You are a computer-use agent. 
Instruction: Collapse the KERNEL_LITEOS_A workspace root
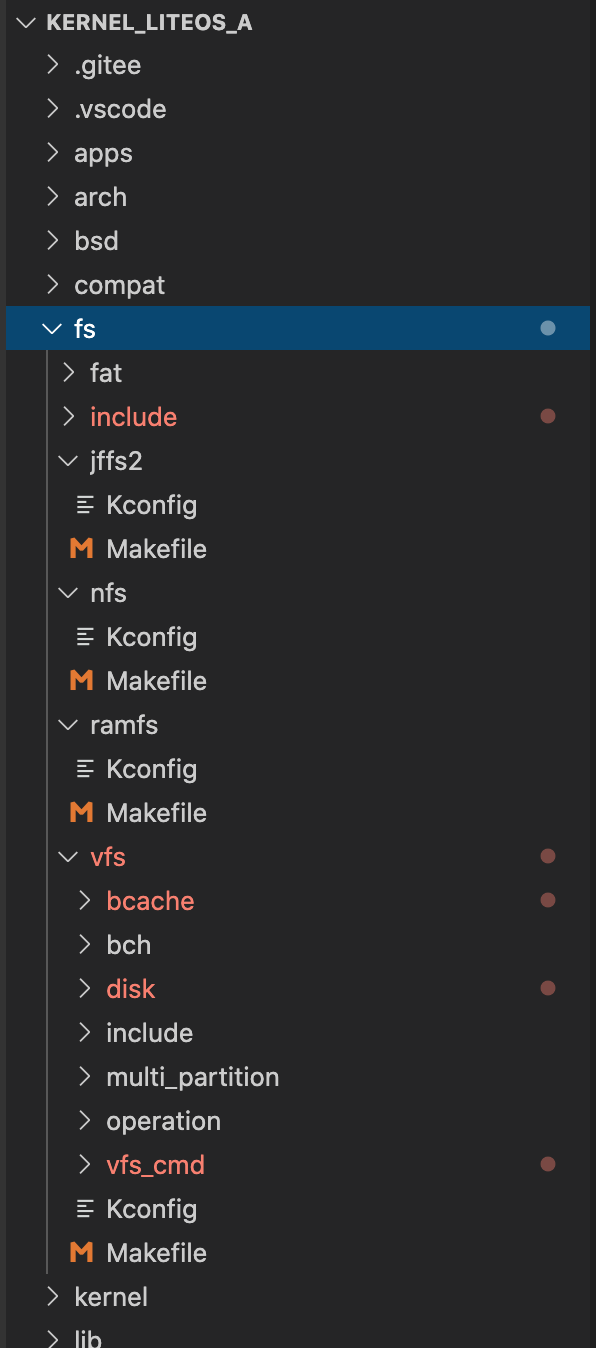point(25,22)
